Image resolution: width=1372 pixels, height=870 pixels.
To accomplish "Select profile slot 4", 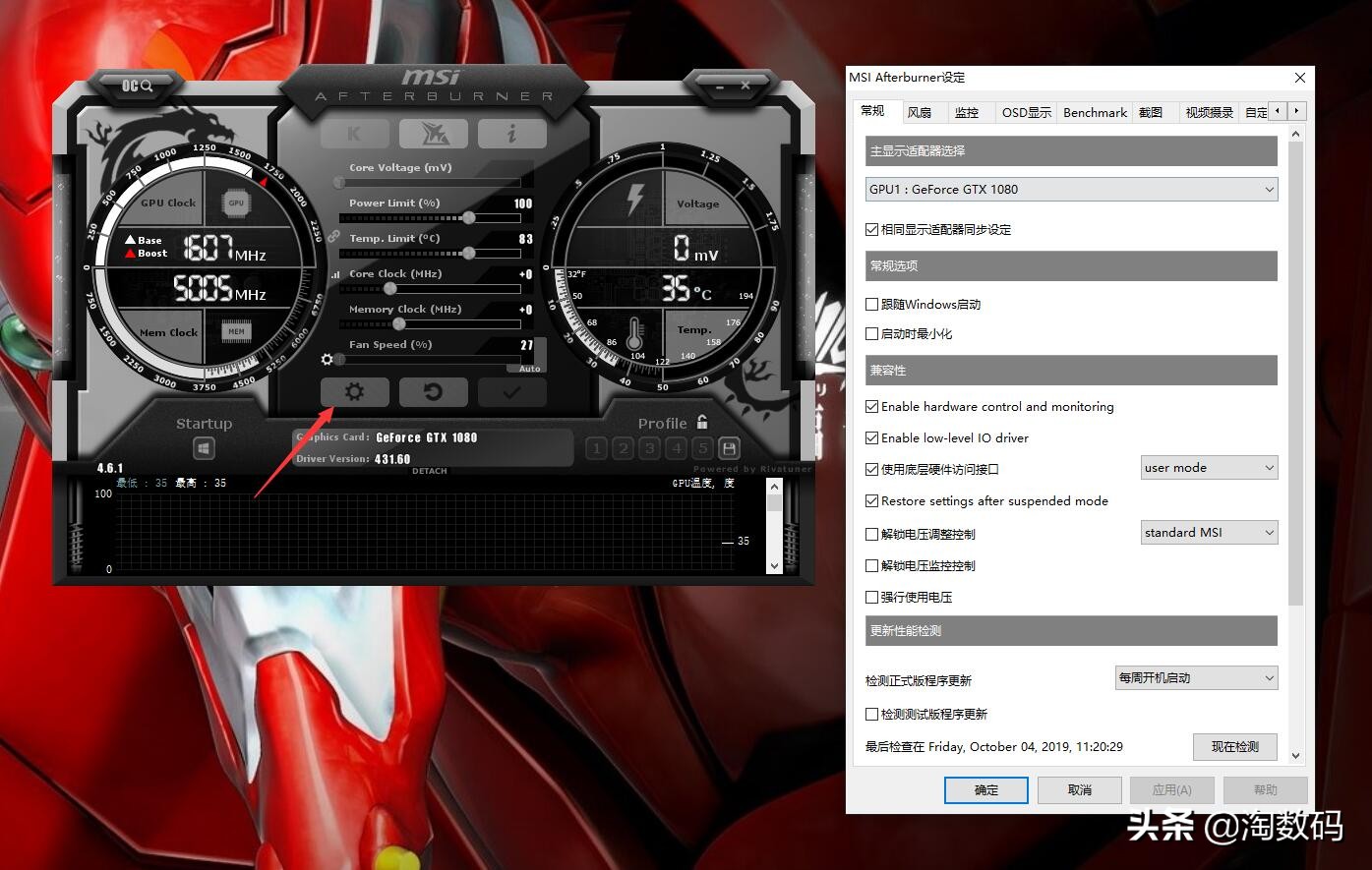I will click(x=676, y=448).
